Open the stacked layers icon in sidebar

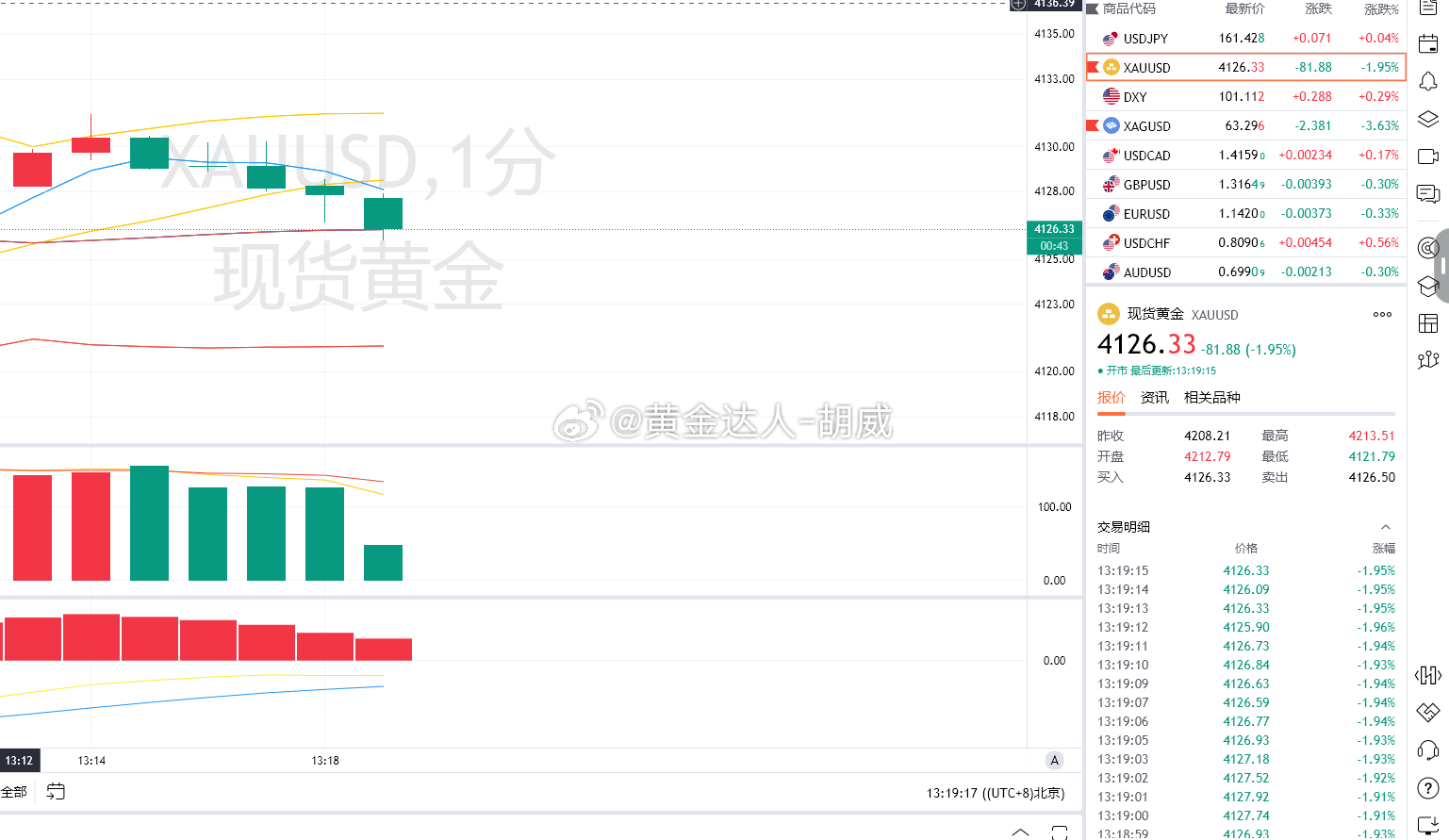coord(1428,119)
